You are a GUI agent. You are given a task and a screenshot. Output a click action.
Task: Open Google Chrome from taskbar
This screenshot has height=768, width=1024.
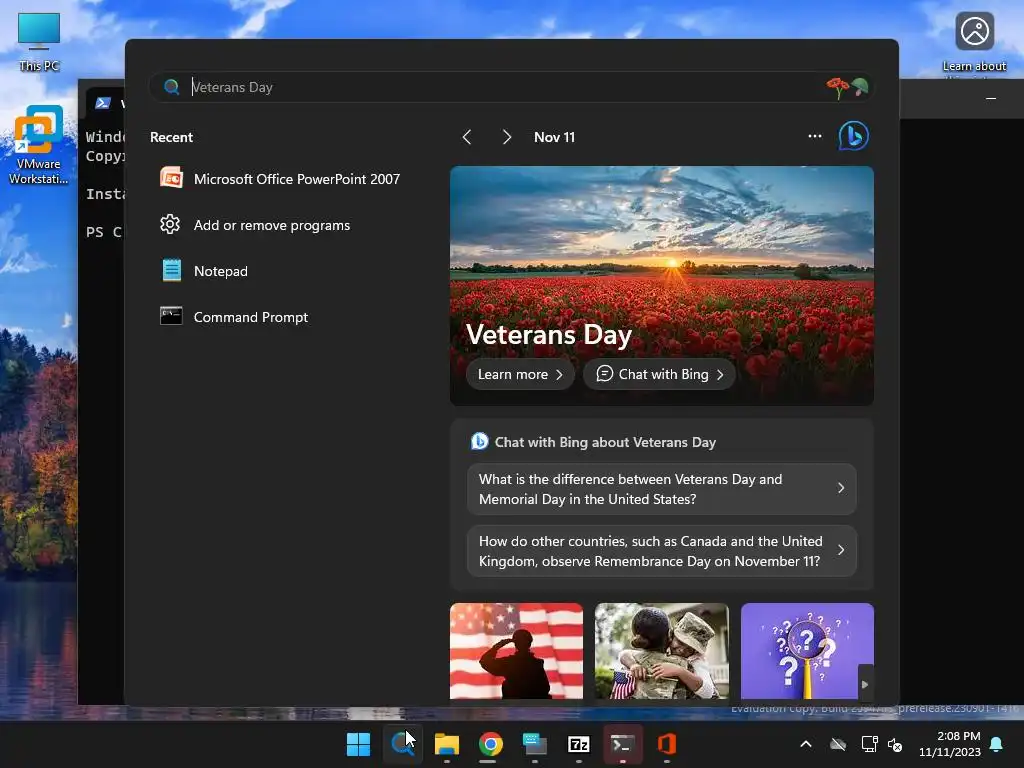point(490,744)
